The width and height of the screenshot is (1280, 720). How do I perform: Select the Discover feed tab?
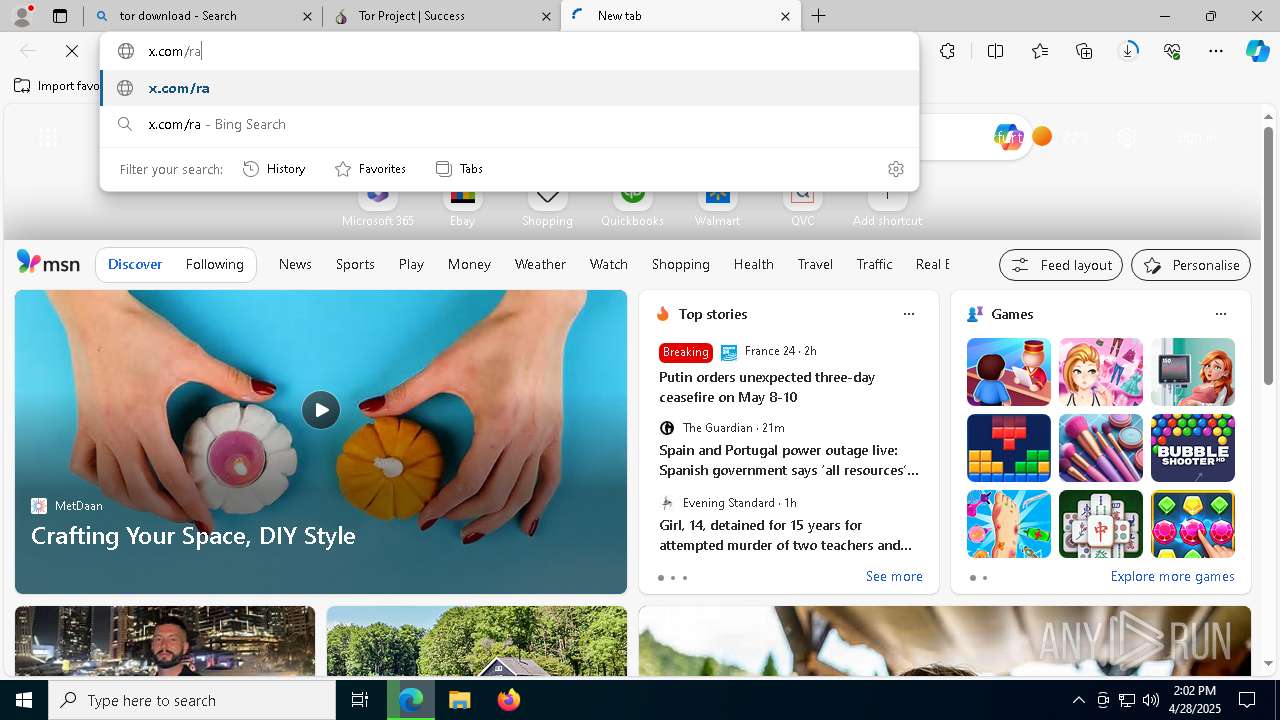coord(135,264)
